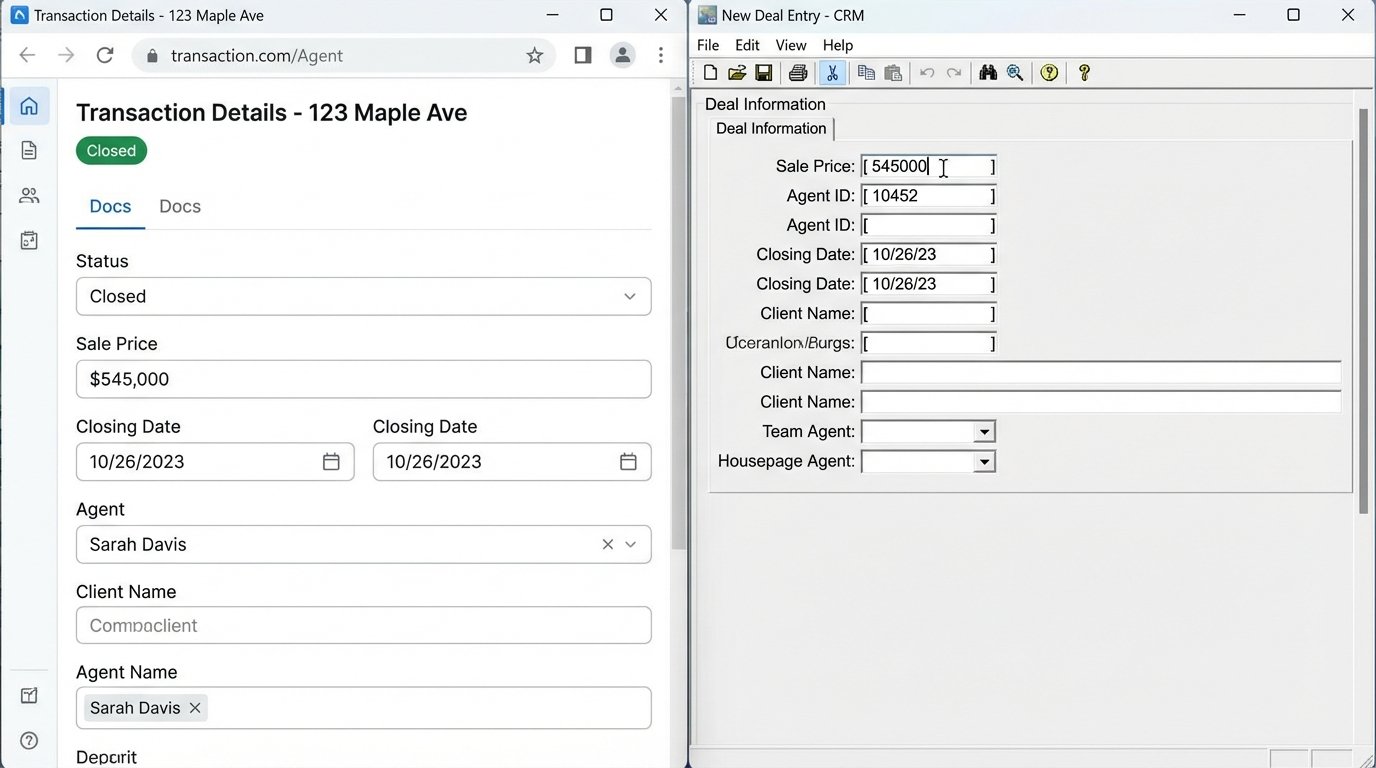Click the help question mark in the sidebar

27,740
